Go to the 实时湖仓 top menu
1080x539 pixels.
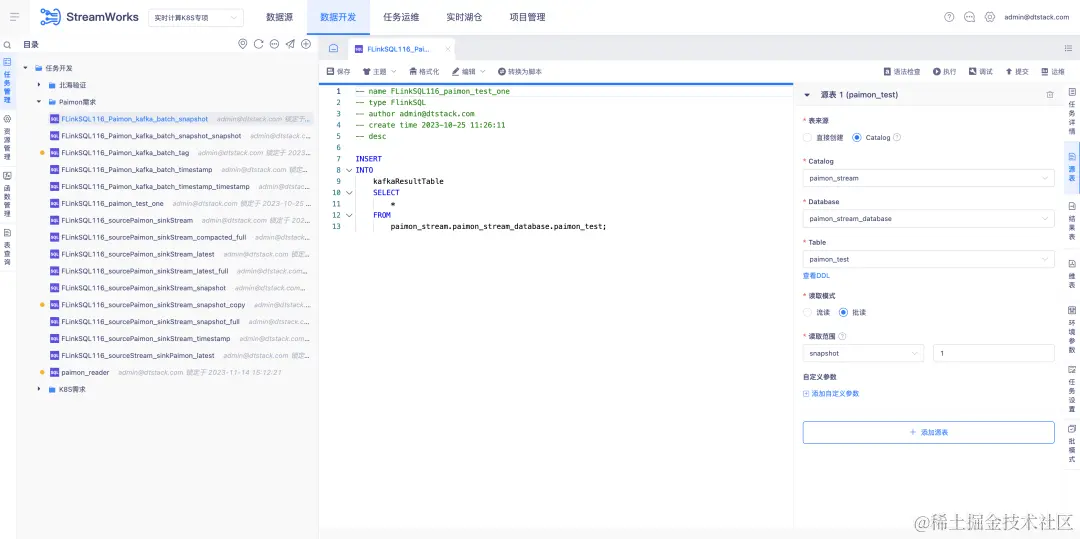pos(464,17)
